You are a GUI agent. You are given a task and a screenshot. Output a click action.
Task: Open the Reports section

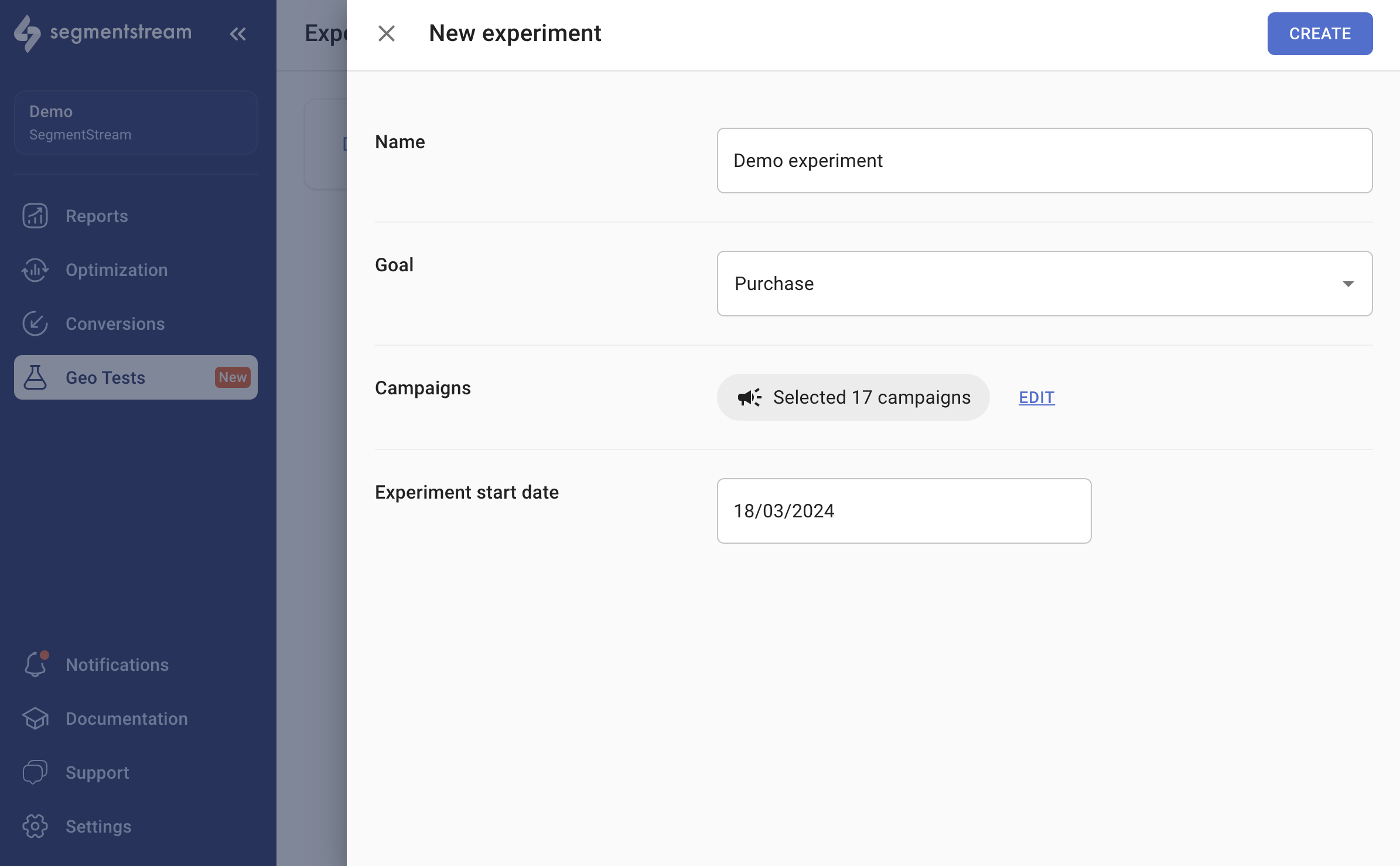[x=97, y=216]
